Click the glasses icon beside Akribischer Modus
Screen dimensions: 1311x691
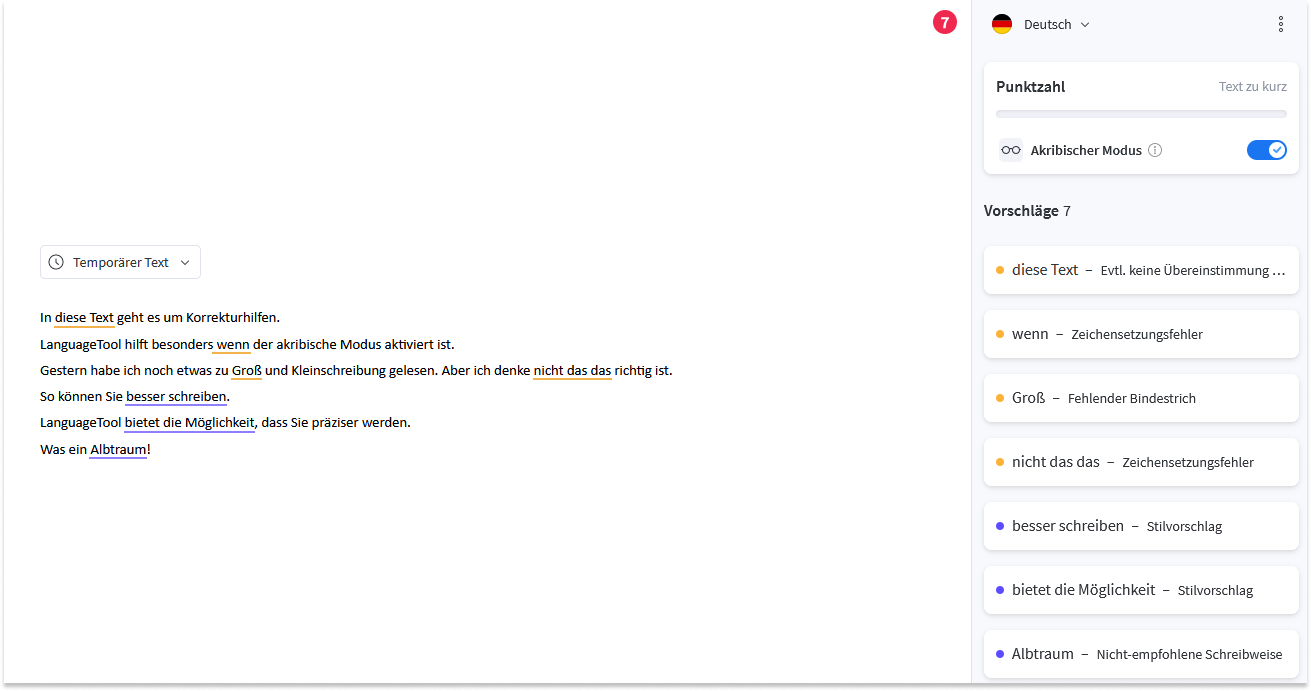(1011, 150)
